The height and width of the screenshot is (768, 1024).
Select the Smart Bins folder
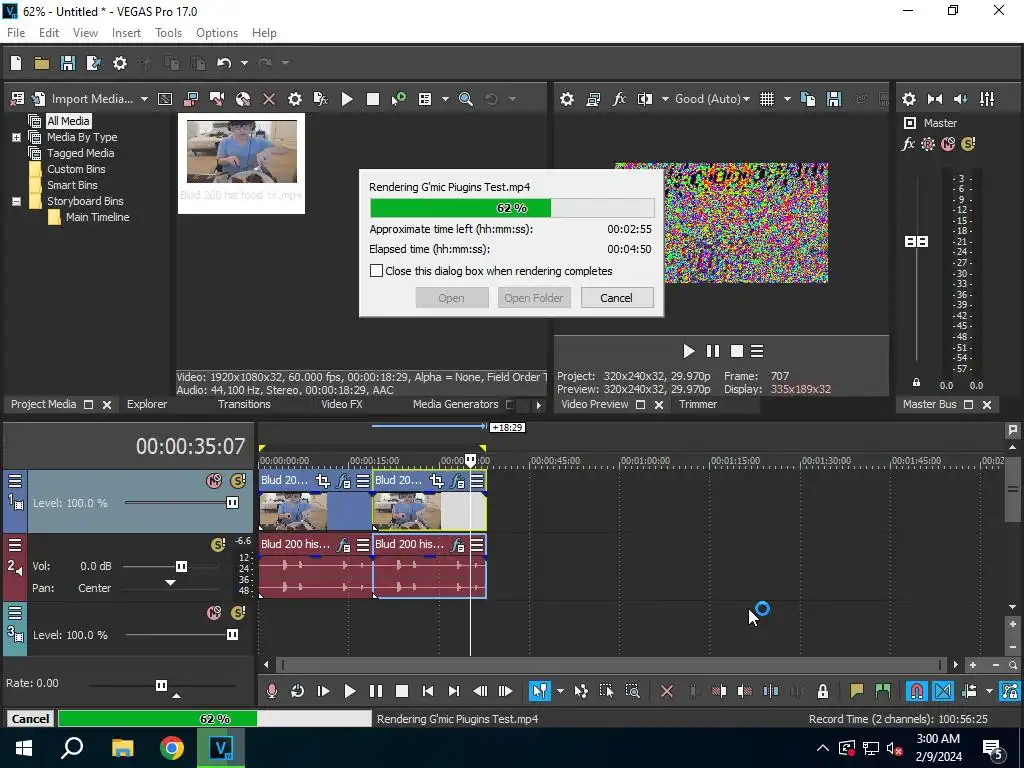[x=72, y=185]
